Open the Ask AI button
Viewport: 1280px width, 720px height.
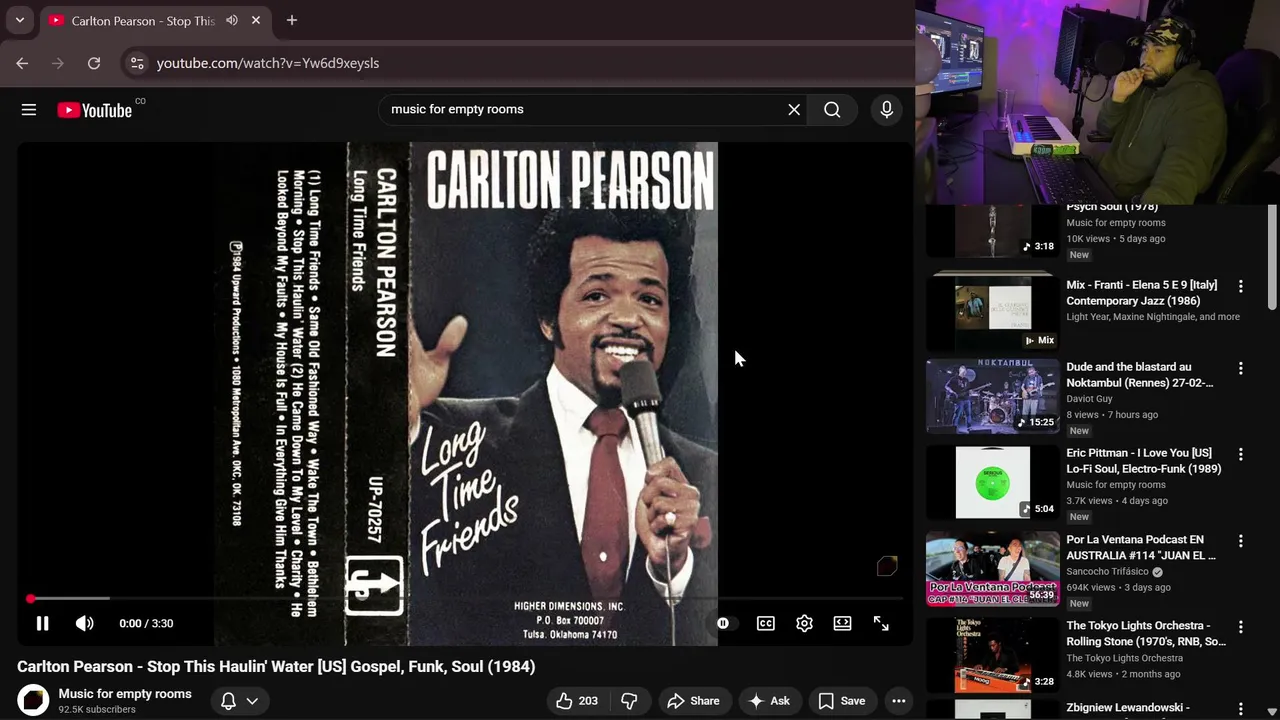tap(769, 701)
